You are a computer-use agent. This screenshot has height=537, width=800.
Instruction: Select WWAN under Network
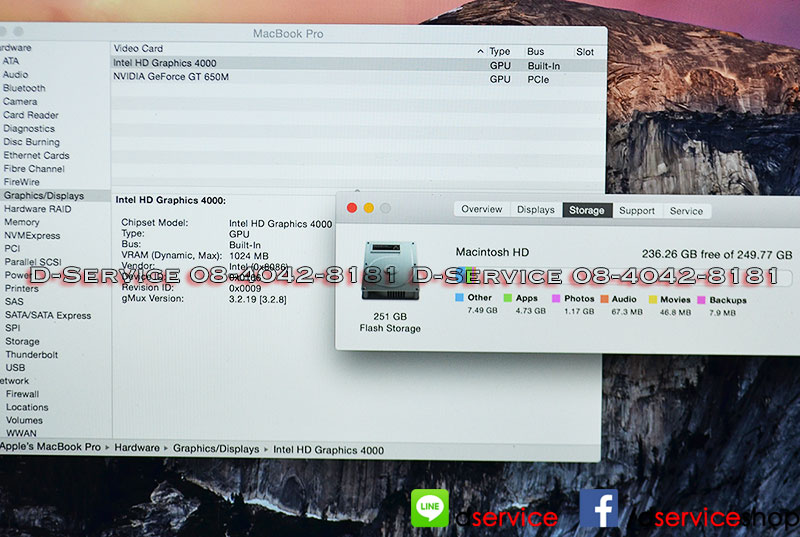coord(21,433)
